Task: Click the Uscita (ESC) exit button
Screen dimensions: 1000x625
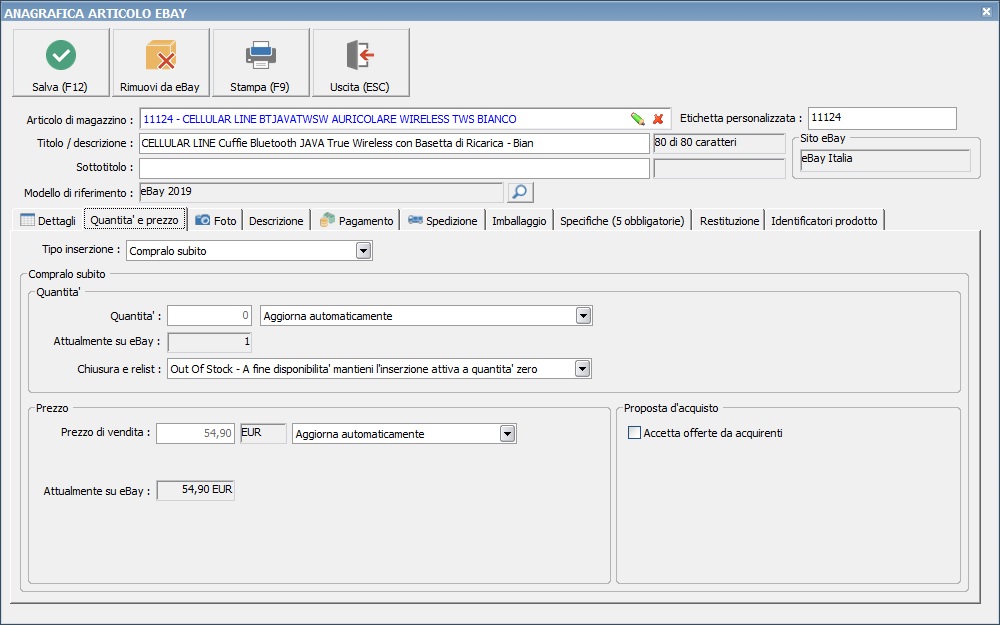Action: click(x=360, y=62)
